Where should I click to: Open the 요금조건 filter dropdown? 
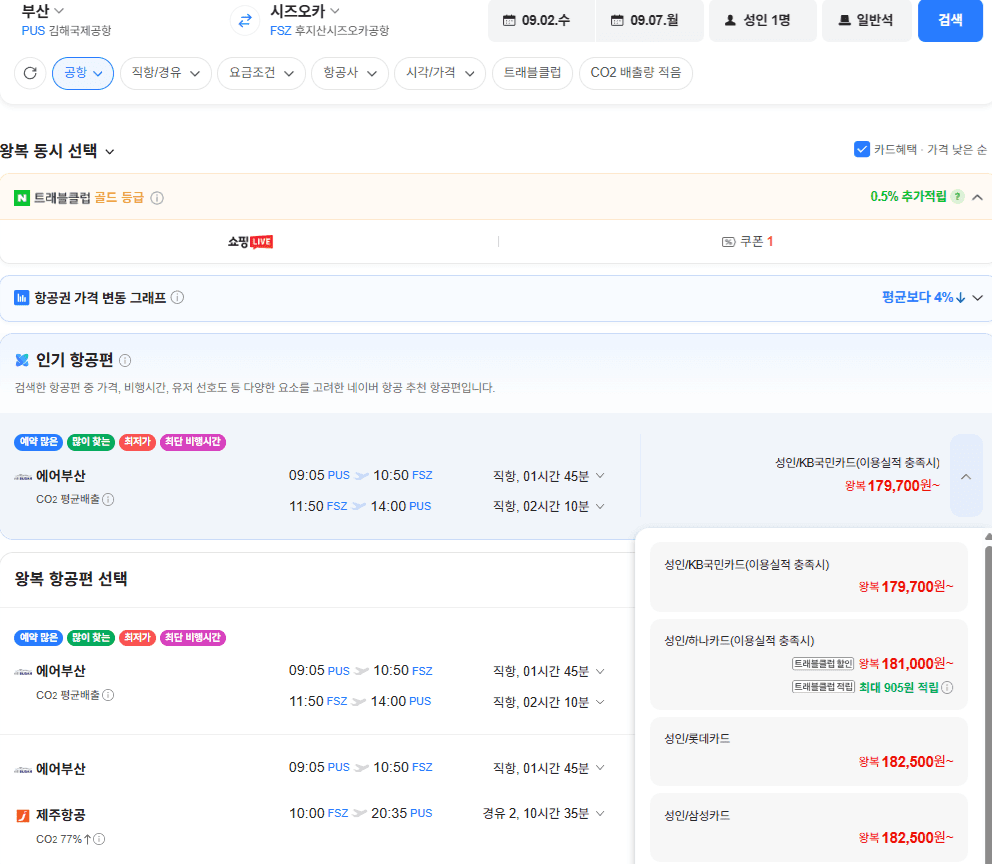pos(261,73)
